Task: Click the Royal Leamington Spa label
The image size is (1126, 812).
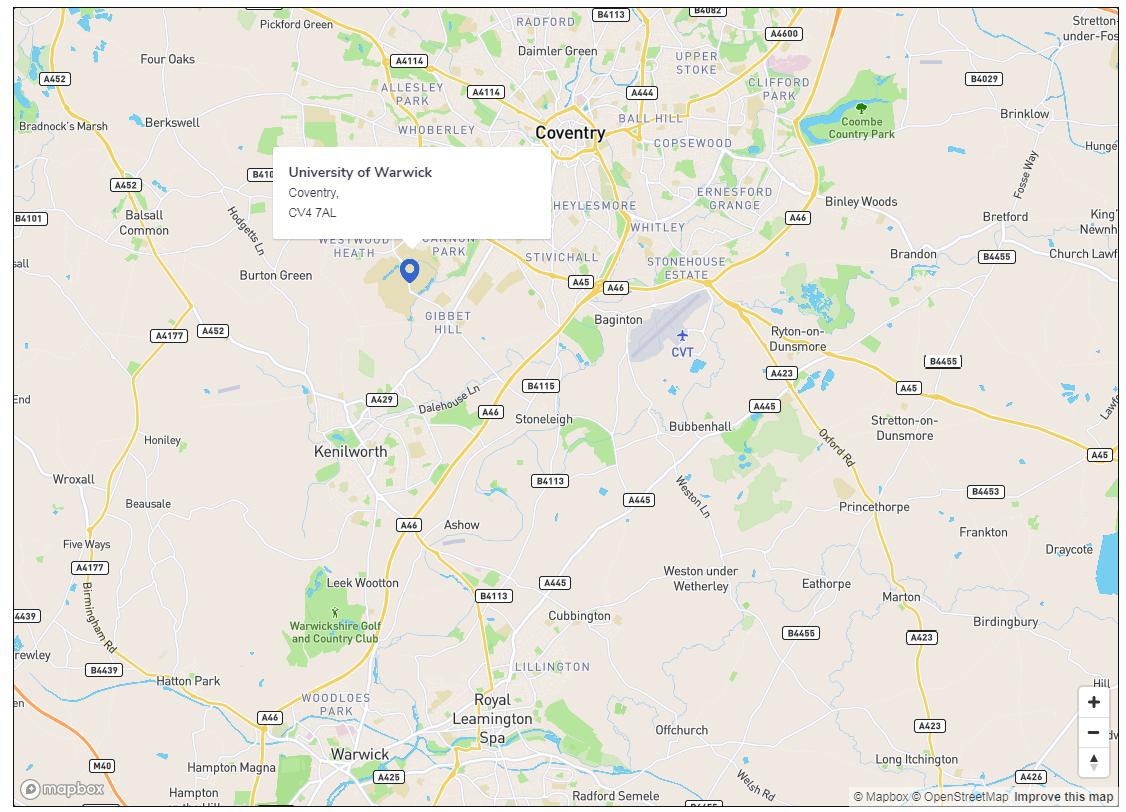Action: click(x=493, y=719)
